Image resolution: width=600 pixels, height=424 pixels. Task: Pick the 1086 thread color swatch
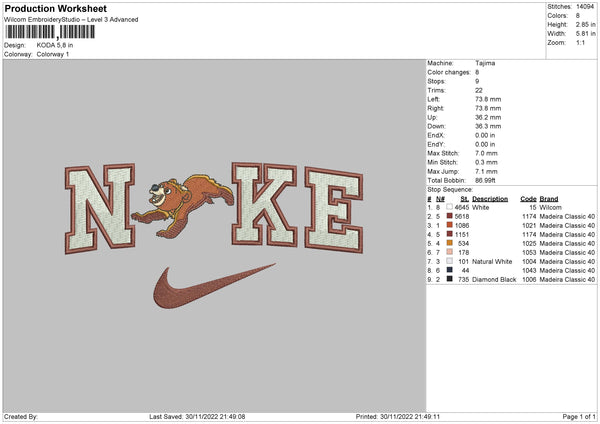[449, 225]
